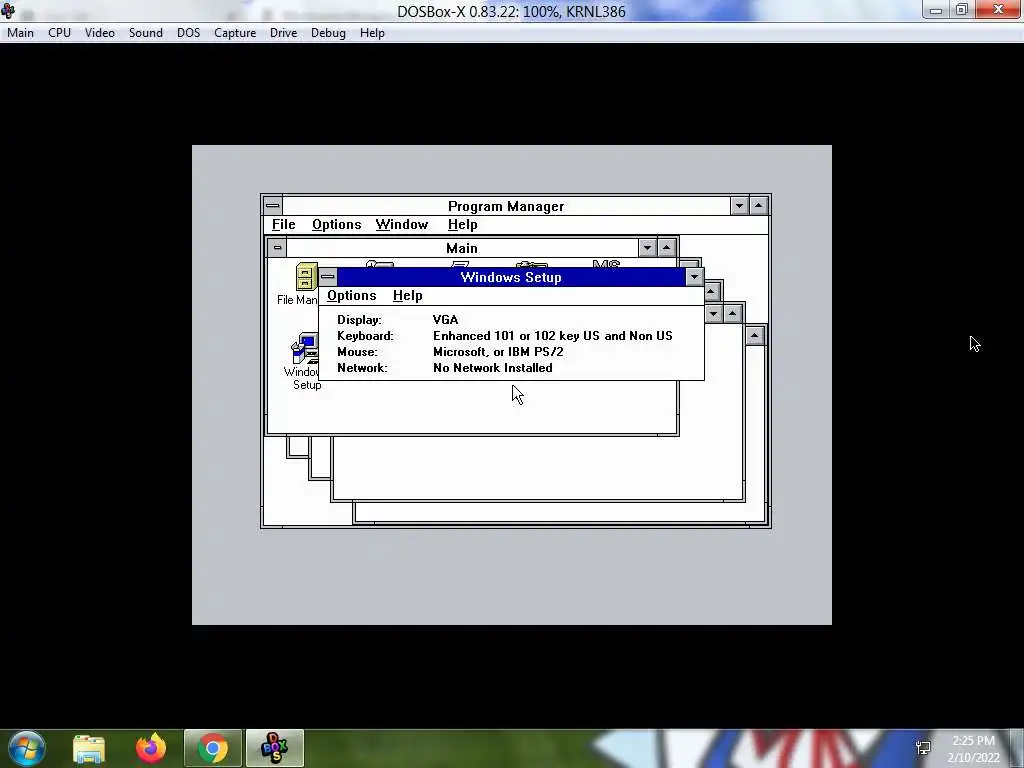Open Program Manager File menu
Viewport: 1024px width, 768px height.
pos(283,225)
